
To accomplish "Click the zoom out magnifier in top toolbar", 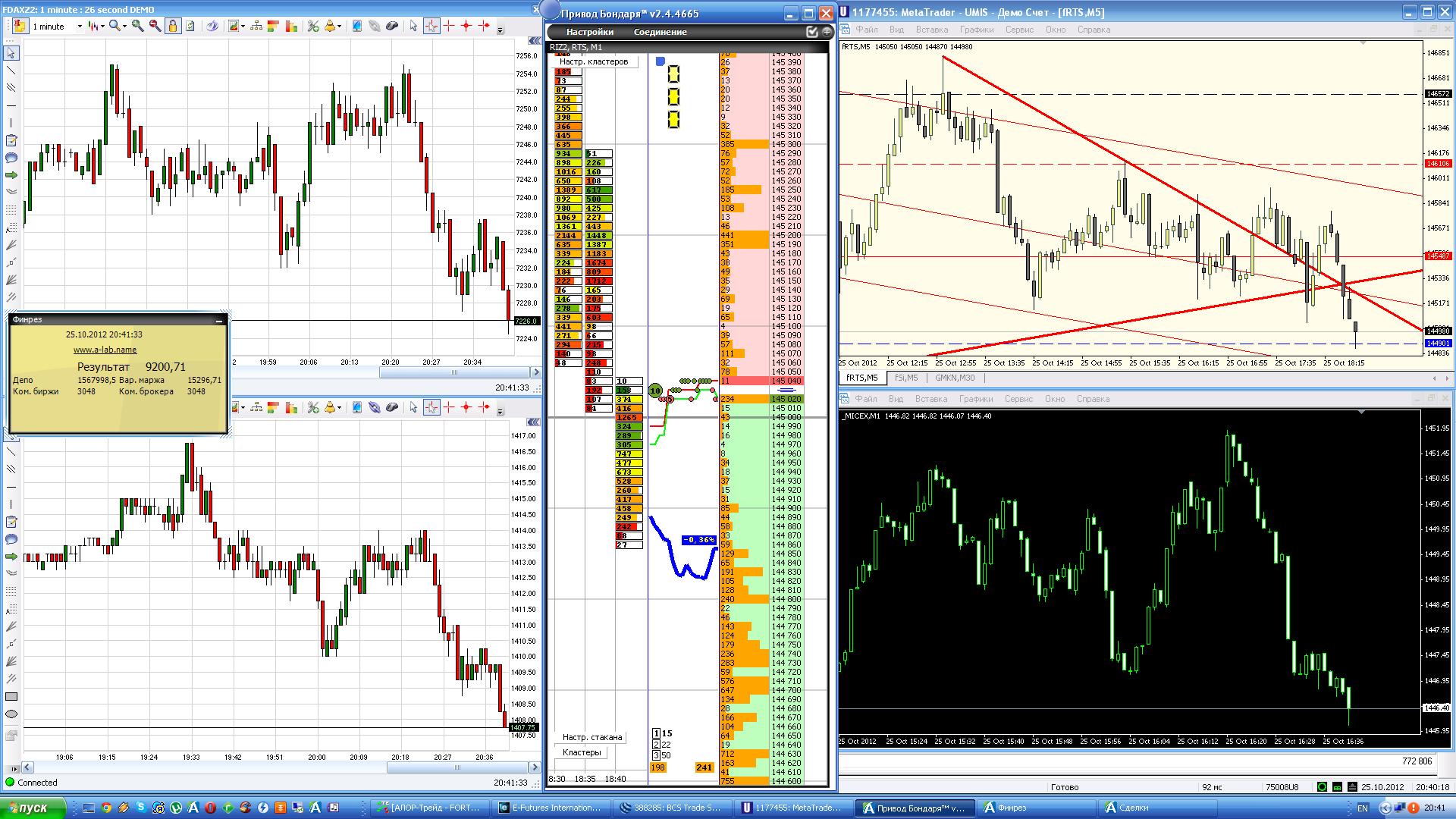I will 155,26.
